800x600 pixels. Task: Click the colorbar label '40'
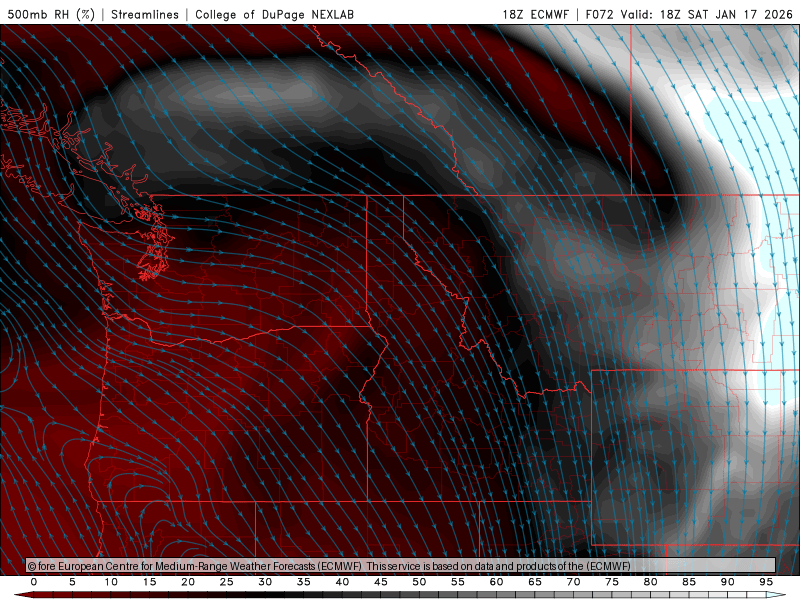(342, 582)
